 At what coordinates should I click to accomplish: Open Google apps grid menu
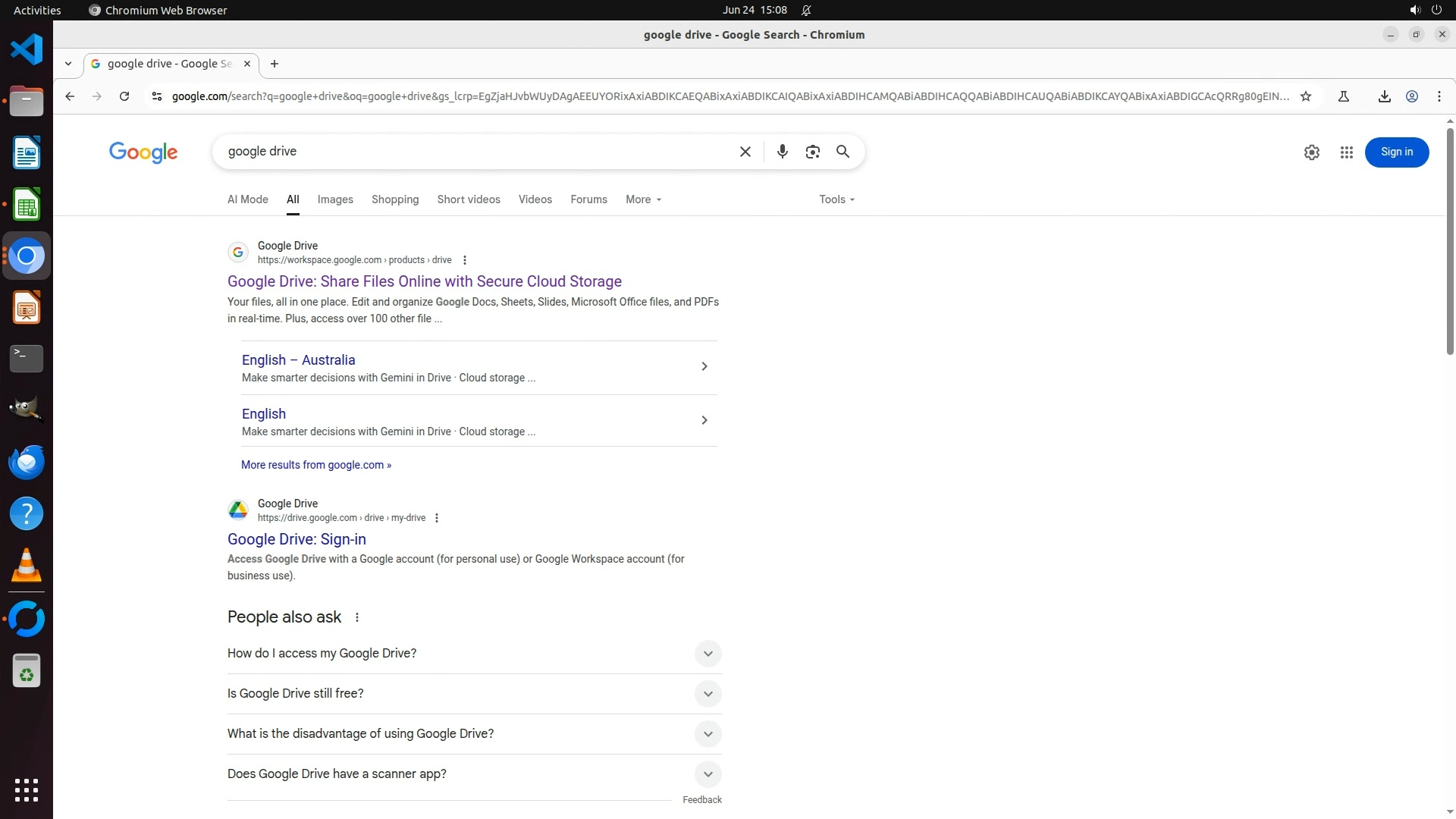pyautogui.click(x=1346, y=152)
